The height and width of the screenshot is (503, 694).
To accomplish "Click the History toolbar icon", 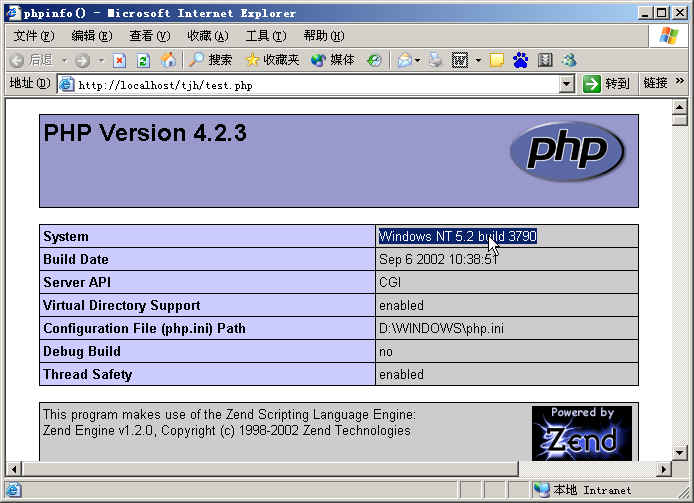I will 374,60.
